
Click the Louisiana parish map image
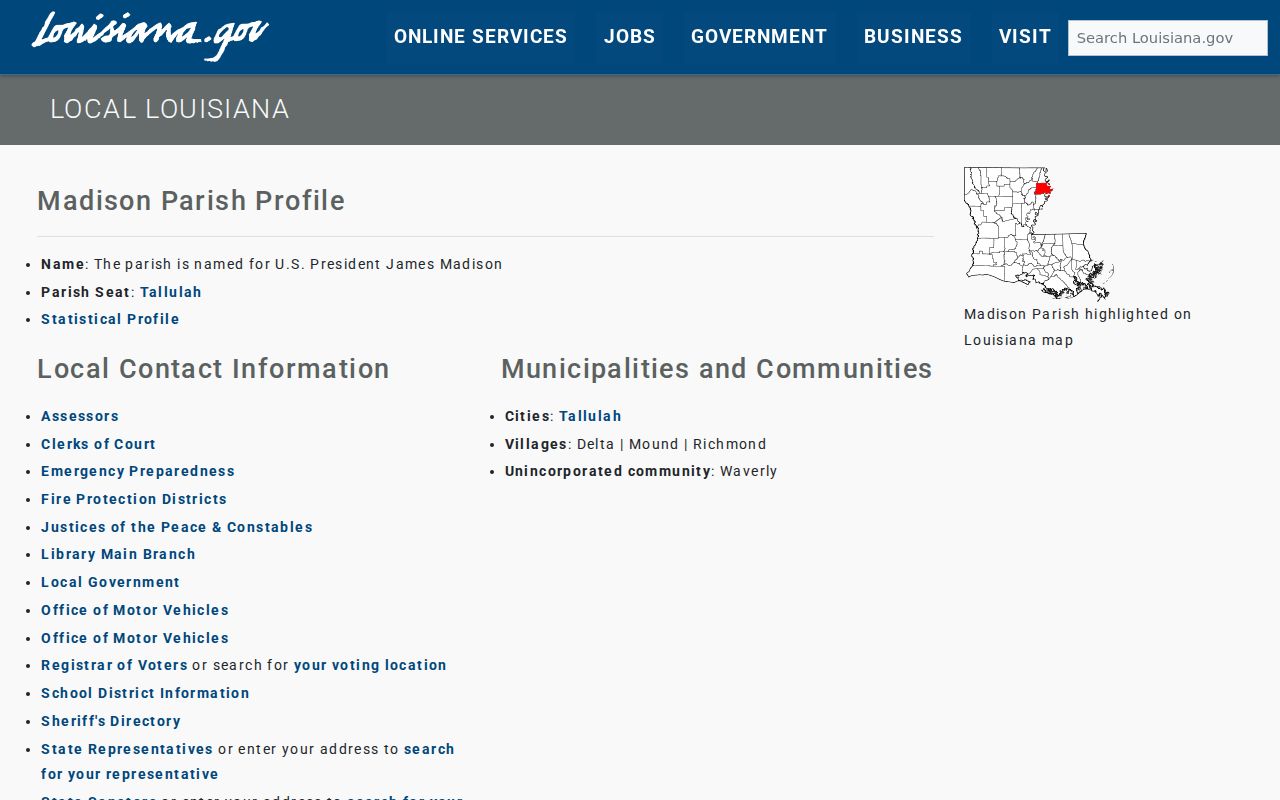1039,234
